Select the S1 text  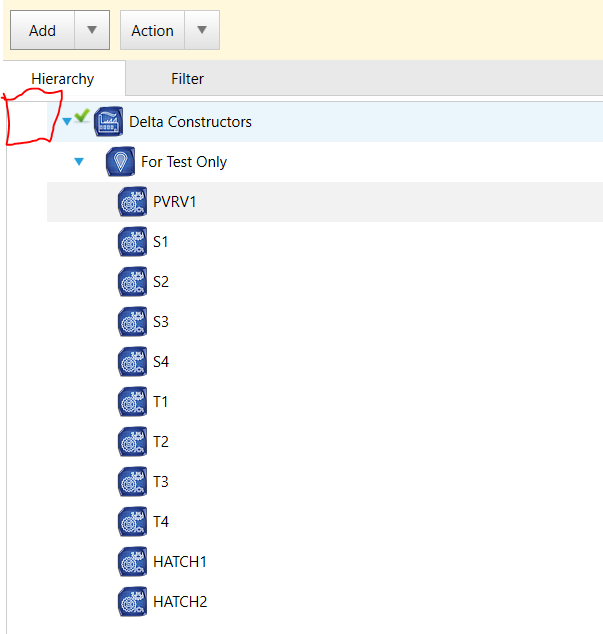click(161, 241)
